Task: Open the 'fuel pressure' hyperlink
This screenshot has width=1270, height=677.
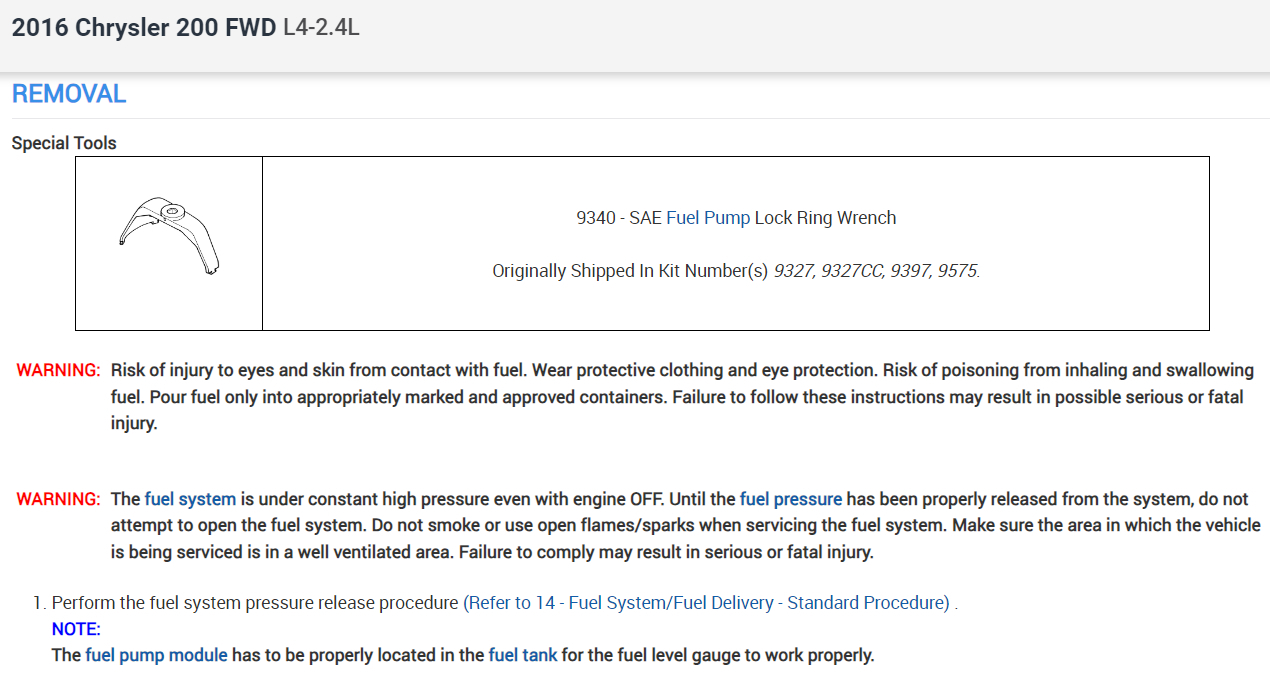Action: tap(790, 499)
